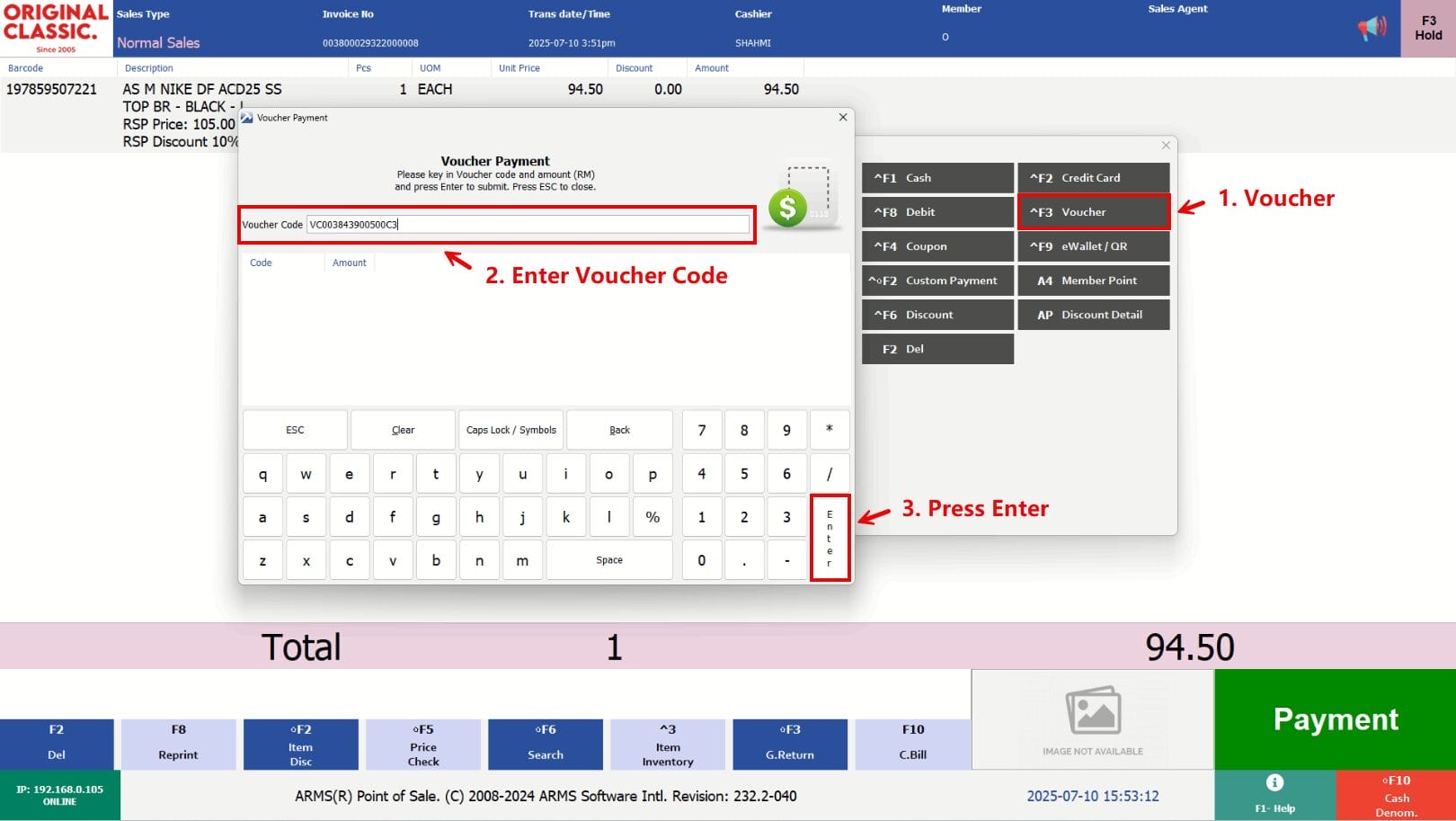Click the image not available placeholder
This screenshot has width=1456, height=821.
tap(1092, 719)
